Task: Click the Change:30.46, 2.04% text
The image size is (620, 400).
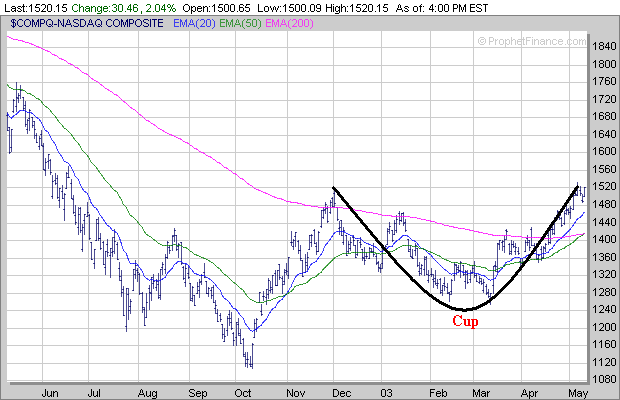Action: (124, 8)
